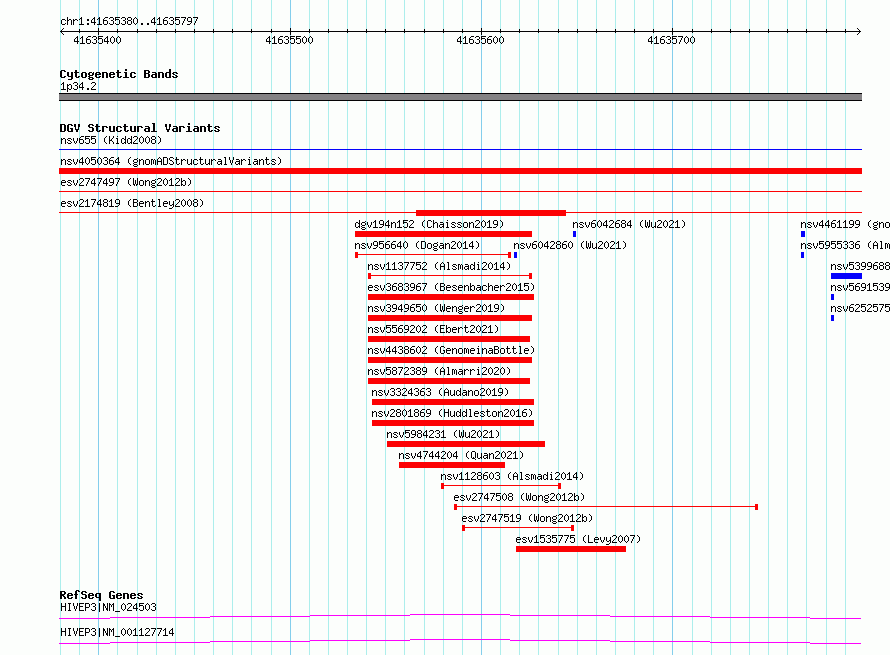Click the thick red segment above dgv194n152
The width and height of the screenshot is (890, 655).
[x=491, y=213]
